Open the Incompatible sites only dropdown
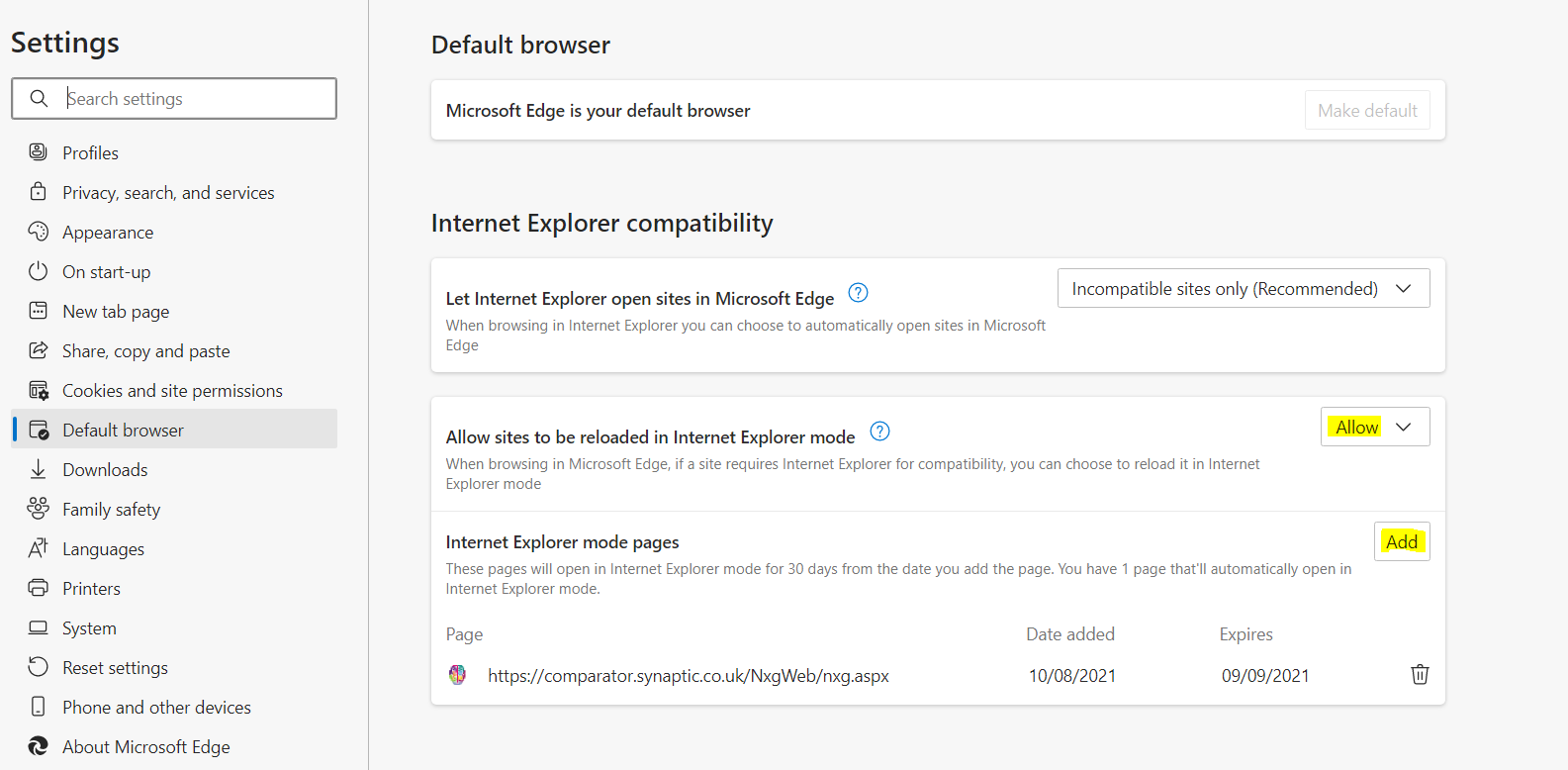This screenshot has height=770, width=1568. coord(1243,288)
